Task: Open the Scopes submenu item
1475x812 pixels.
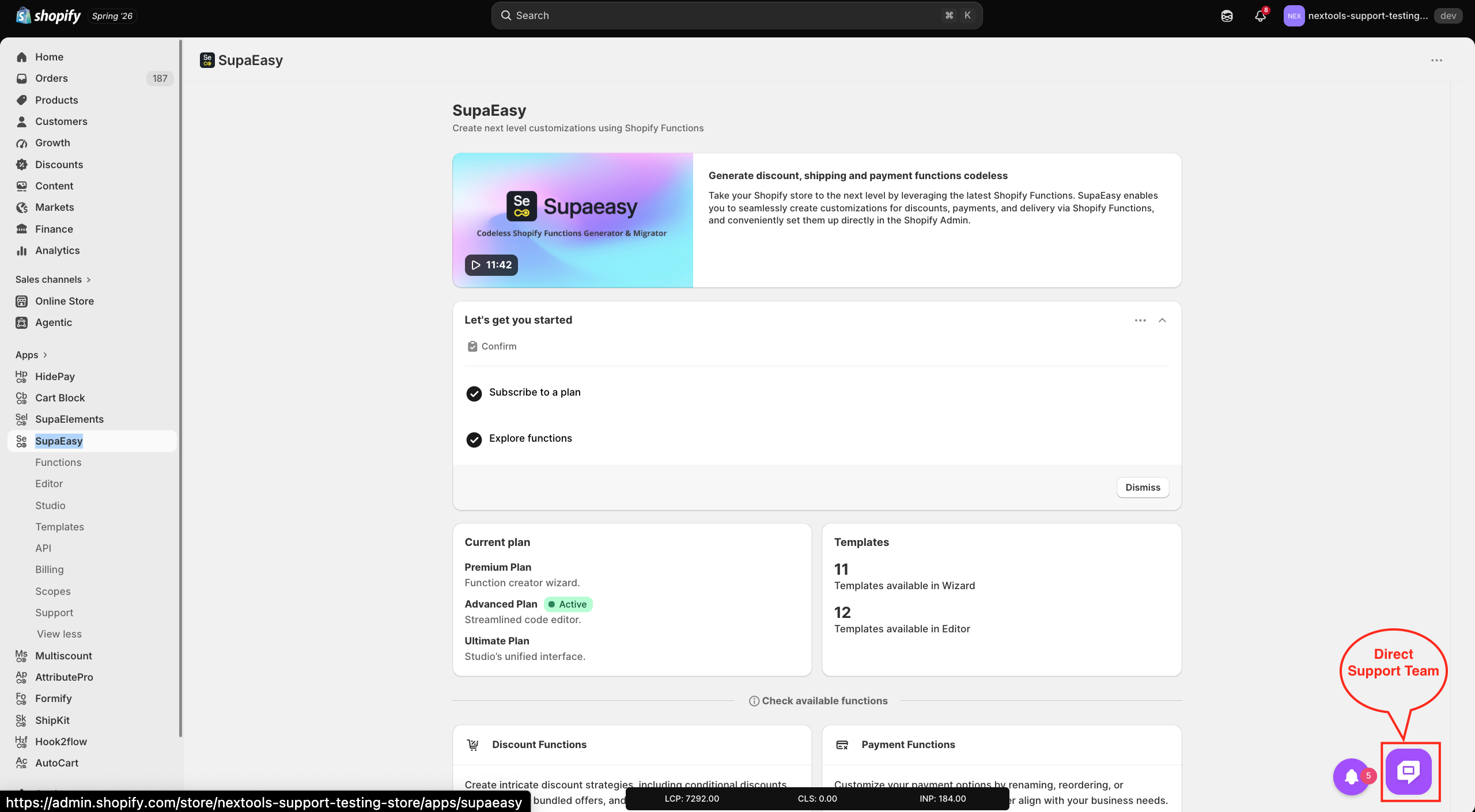Action: (x=53, y=591)
